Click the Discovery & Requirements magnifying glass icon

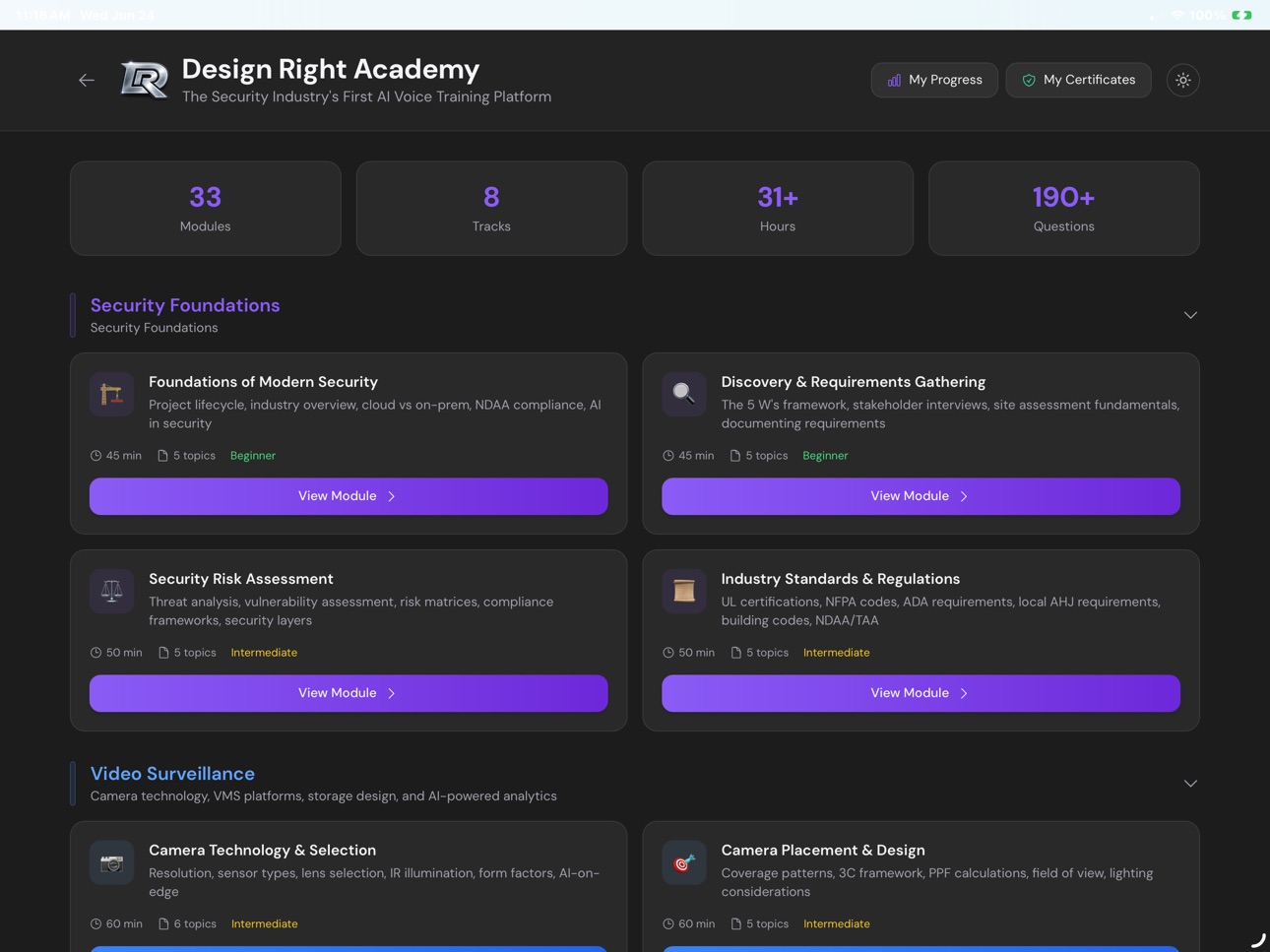[x=684, y=395]
